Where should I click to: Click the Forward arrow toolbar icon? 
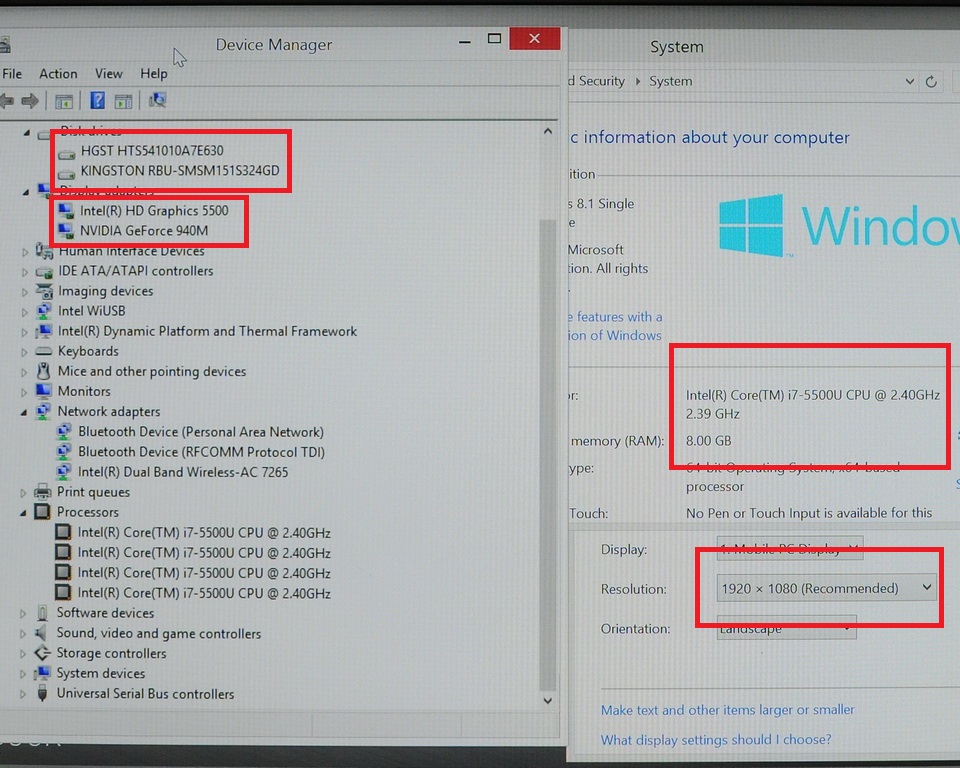30,100
